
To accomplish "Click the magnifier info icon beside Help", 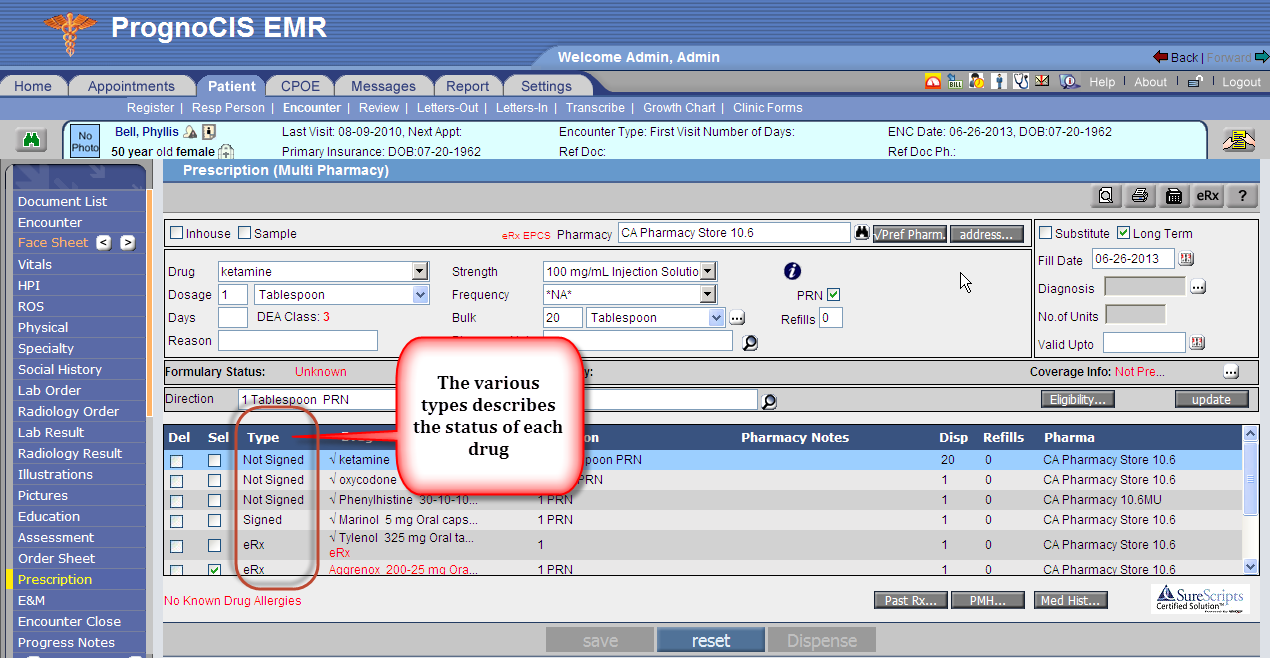I will 1069,82.
